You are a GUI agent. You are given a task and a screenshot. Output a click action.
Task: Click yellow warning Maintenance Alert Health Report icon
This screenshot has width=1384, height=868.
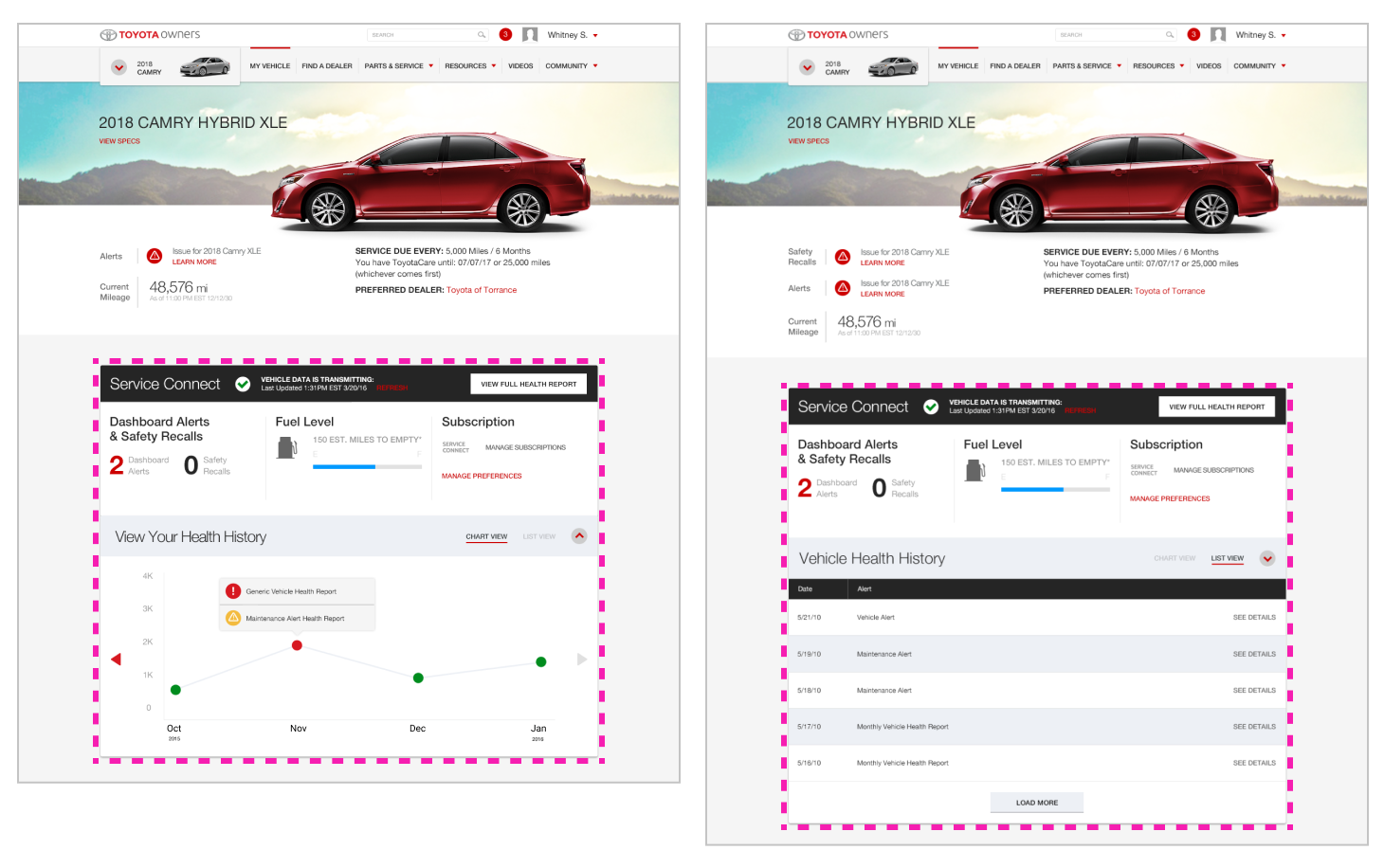click(233, 618)
